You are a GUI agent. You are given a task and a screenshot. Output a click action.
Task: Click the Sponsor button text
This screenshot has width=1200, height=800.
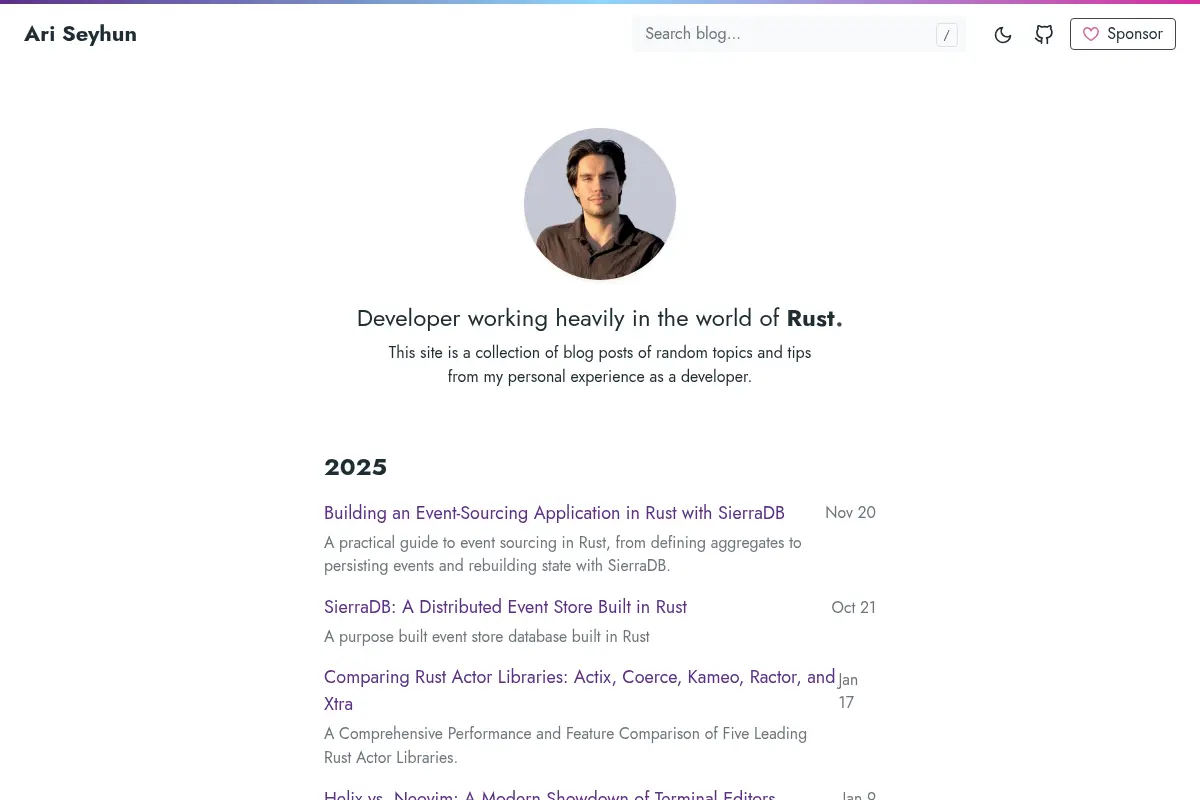pyautogui.click(x=1135, y=34)
